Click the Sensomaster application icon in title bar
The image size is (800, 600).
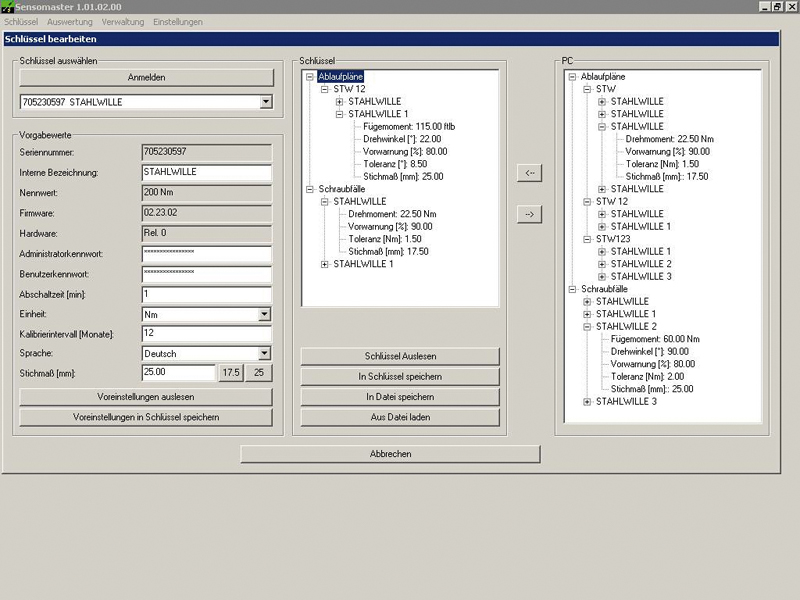[x=8, y=7]
